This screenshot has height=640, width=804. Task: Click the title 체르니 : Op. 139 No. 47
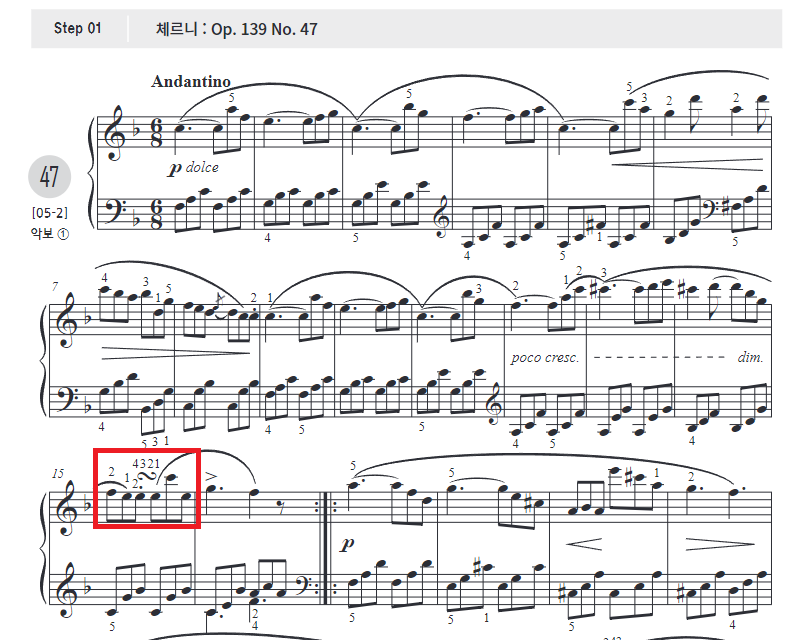(x=236, y=29)
